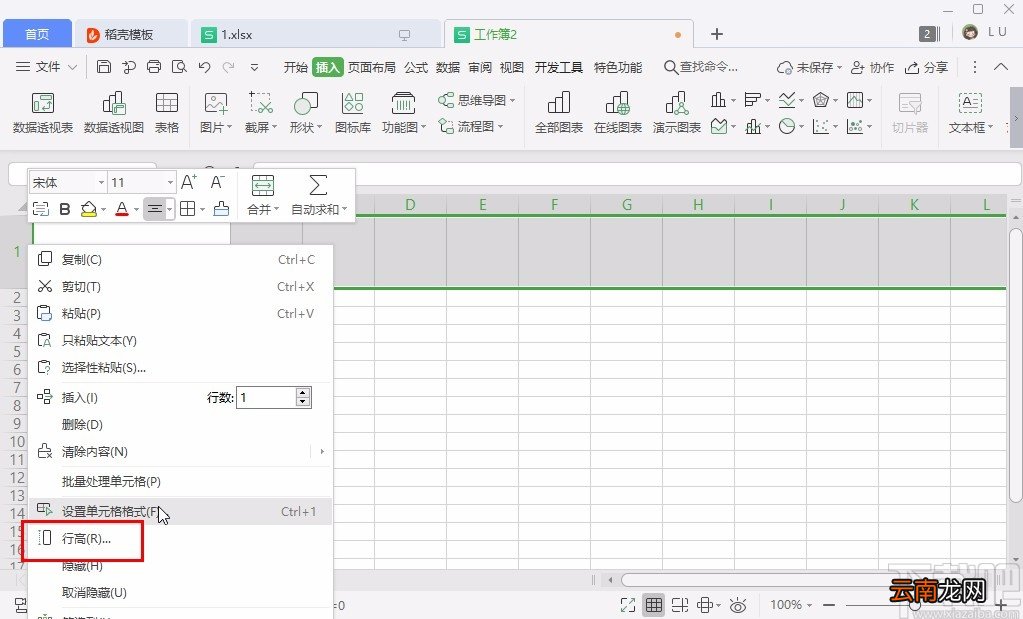Toggle full screen view in status bar
The image size is (1023, 619).
tap(628, 605)
